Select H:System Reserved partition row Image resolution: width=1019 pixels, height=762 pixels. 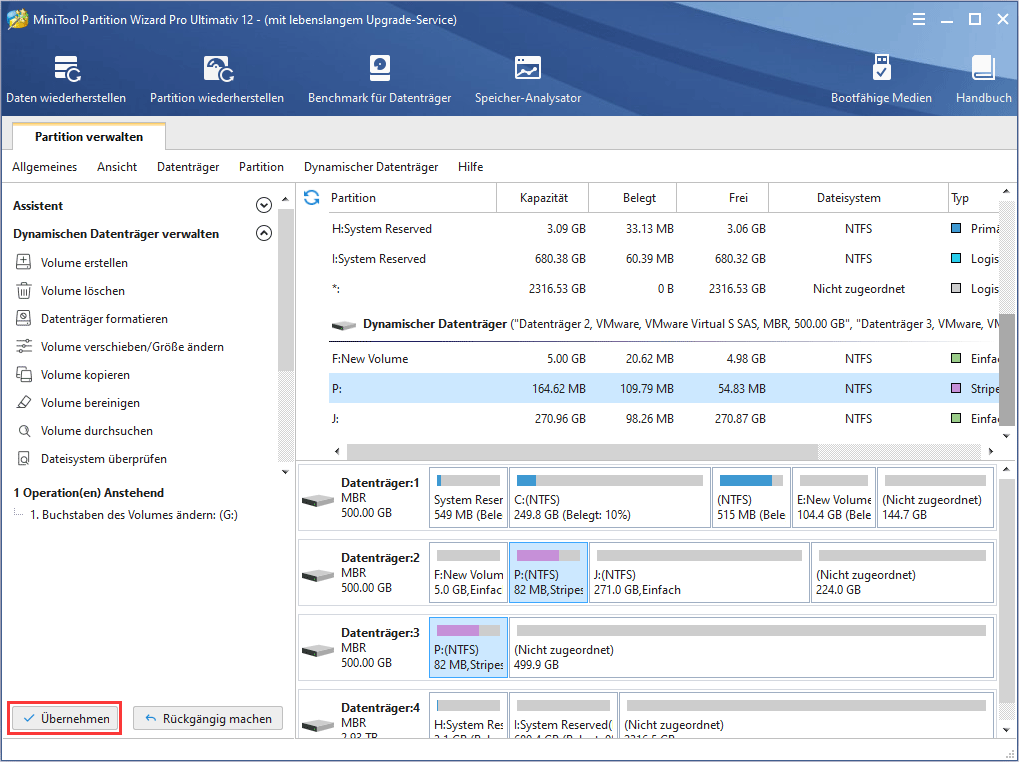[663, 229]
